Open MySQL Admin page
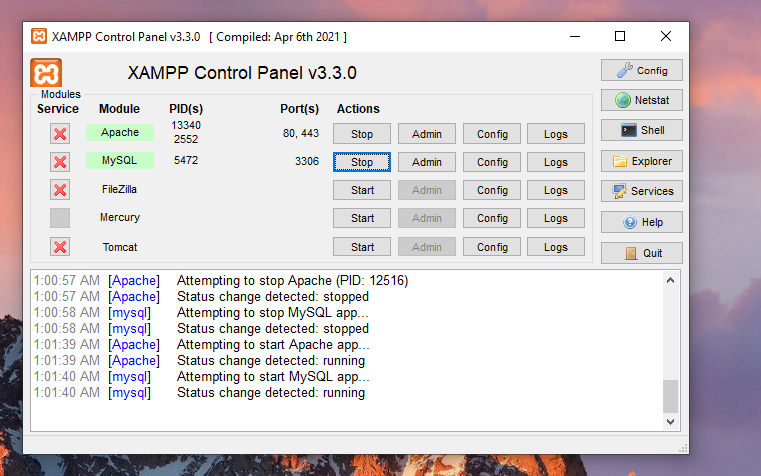This screenshot has height=476, width=761. tap(427, 162)
